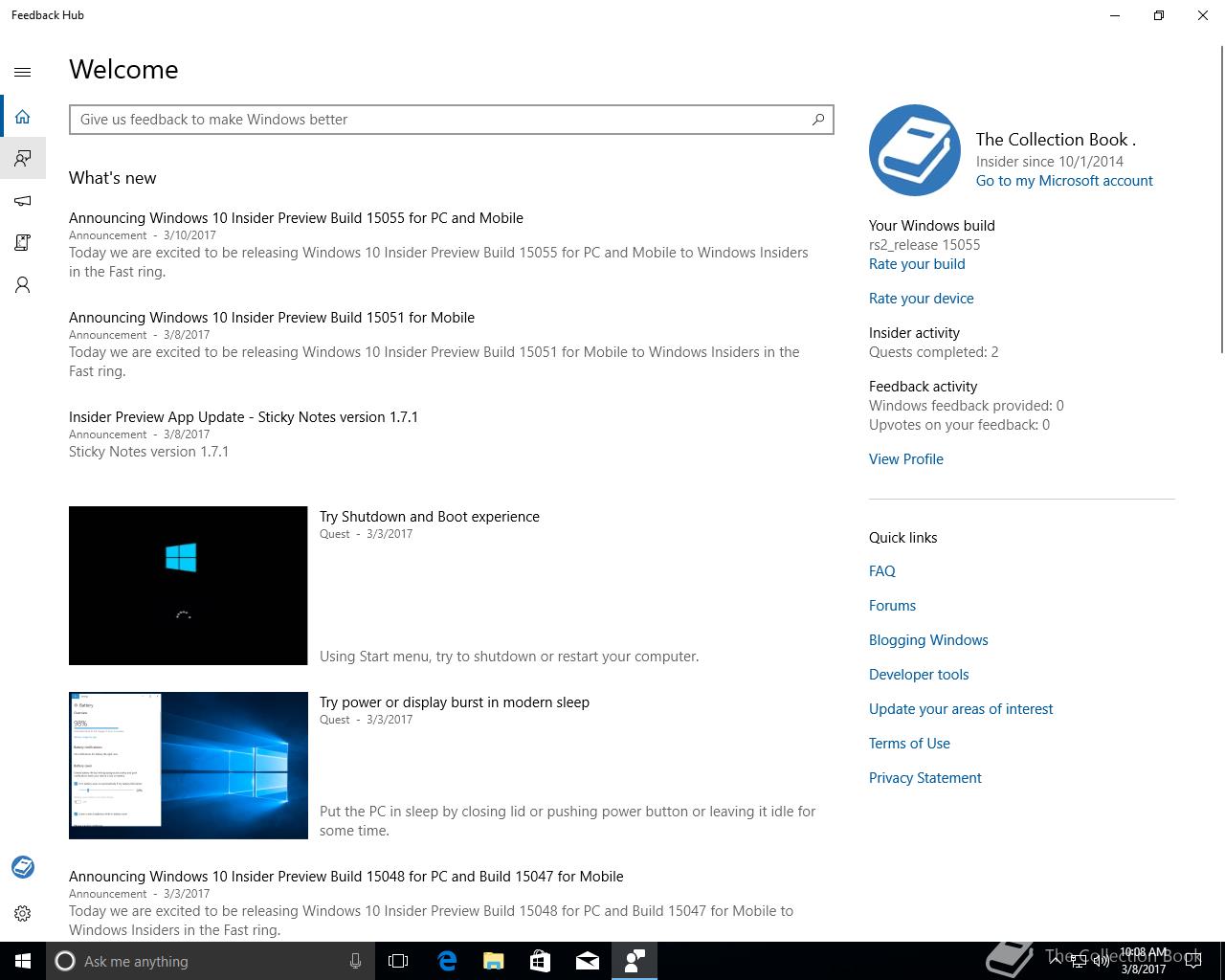Image resolution: width=1225 pixels, height=980 pixels.
Task: Open the Mail app from the taskbar
Action: coord(588,961)
